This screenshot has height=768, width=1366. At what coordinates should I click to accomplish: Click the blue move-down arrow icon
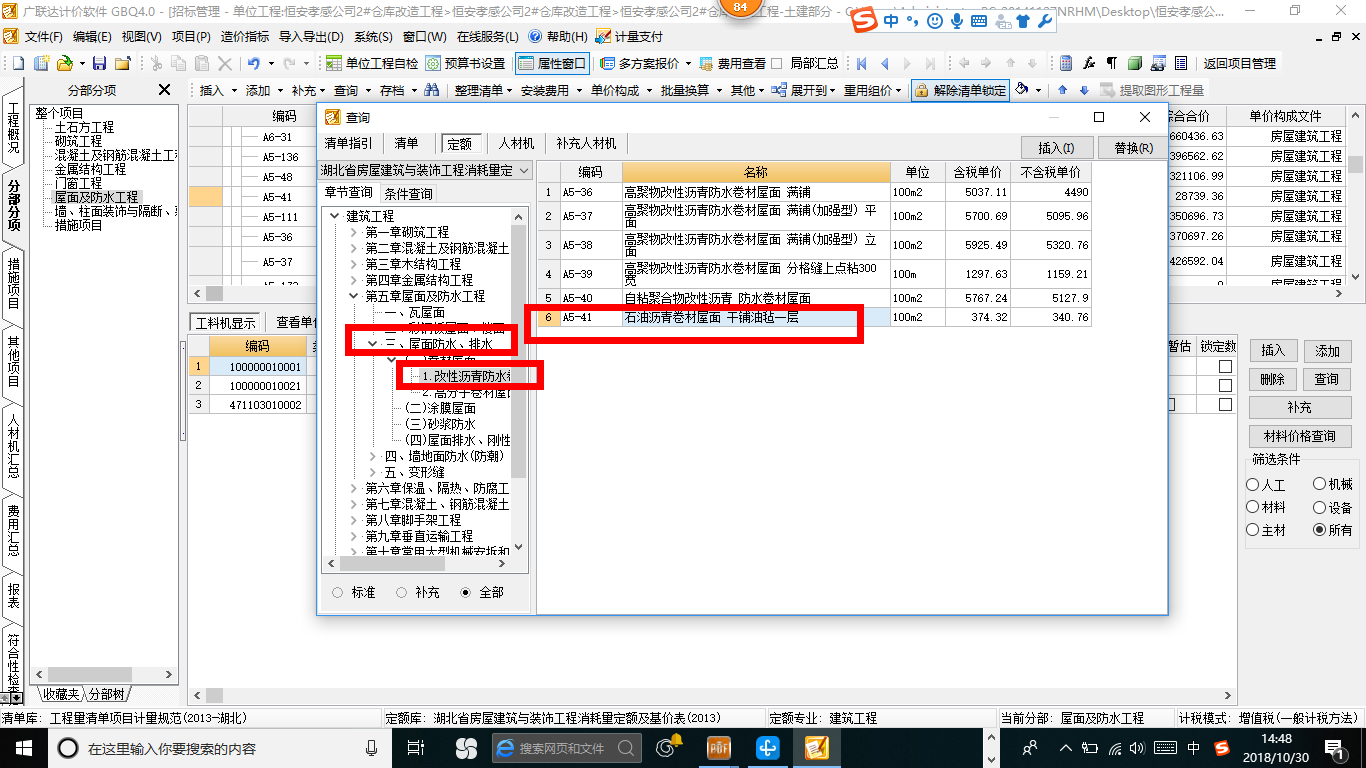(1084, 90)
